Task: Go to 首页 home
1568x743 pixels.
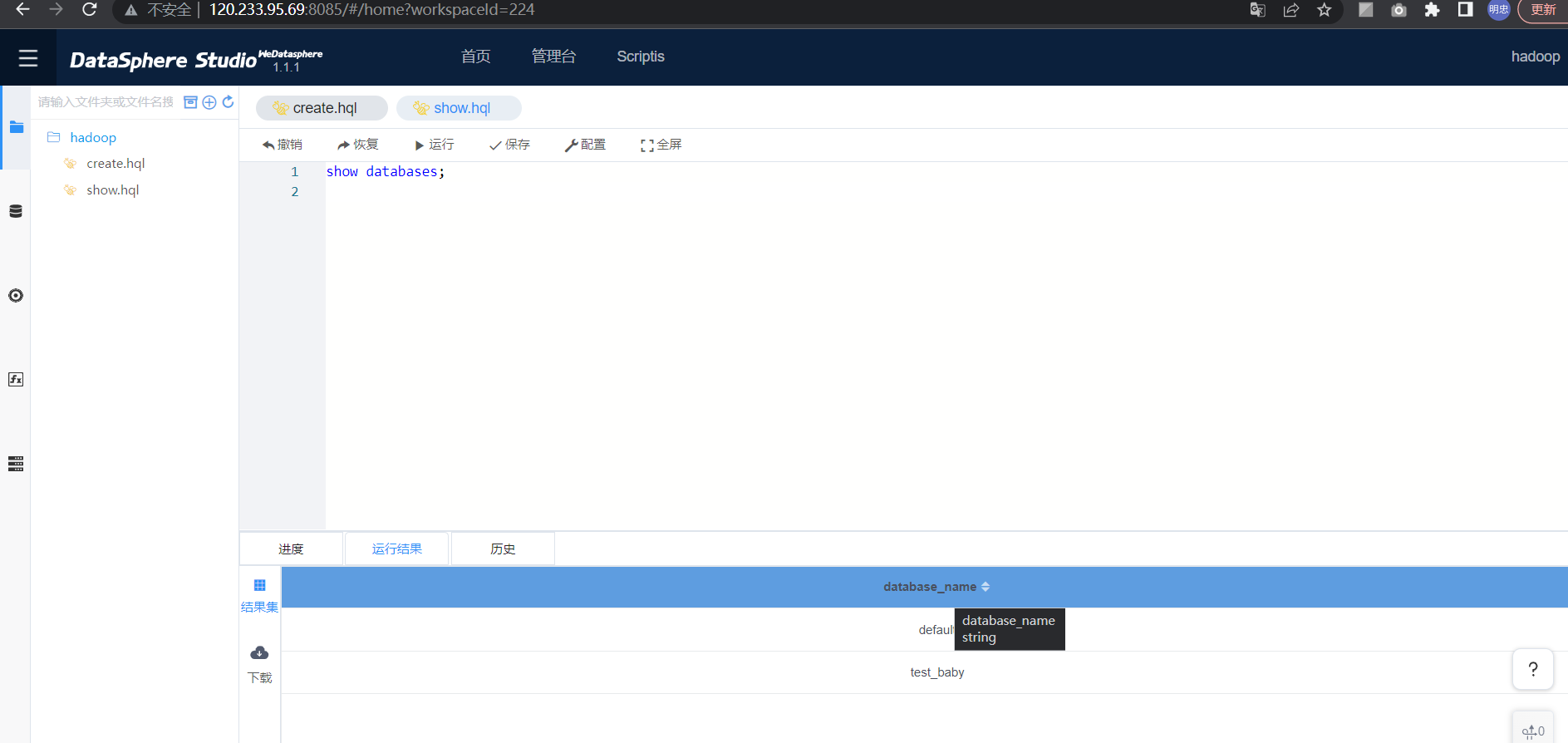Action: (x=475, y=57)
